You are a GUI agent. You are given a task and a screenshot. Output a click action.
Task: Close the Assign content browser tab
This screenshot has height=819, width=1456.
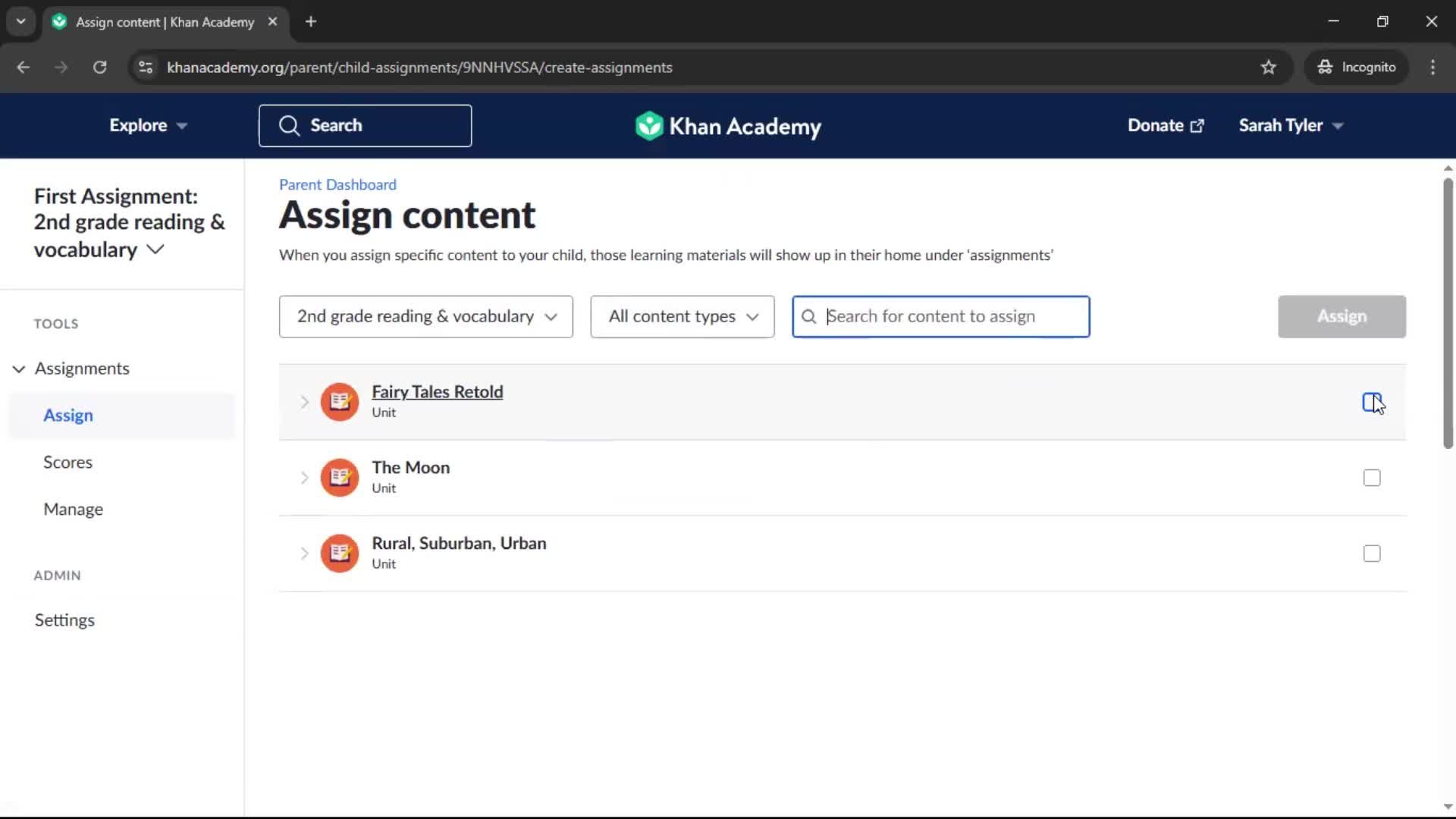pyautogui.click(x=272, y=22)
